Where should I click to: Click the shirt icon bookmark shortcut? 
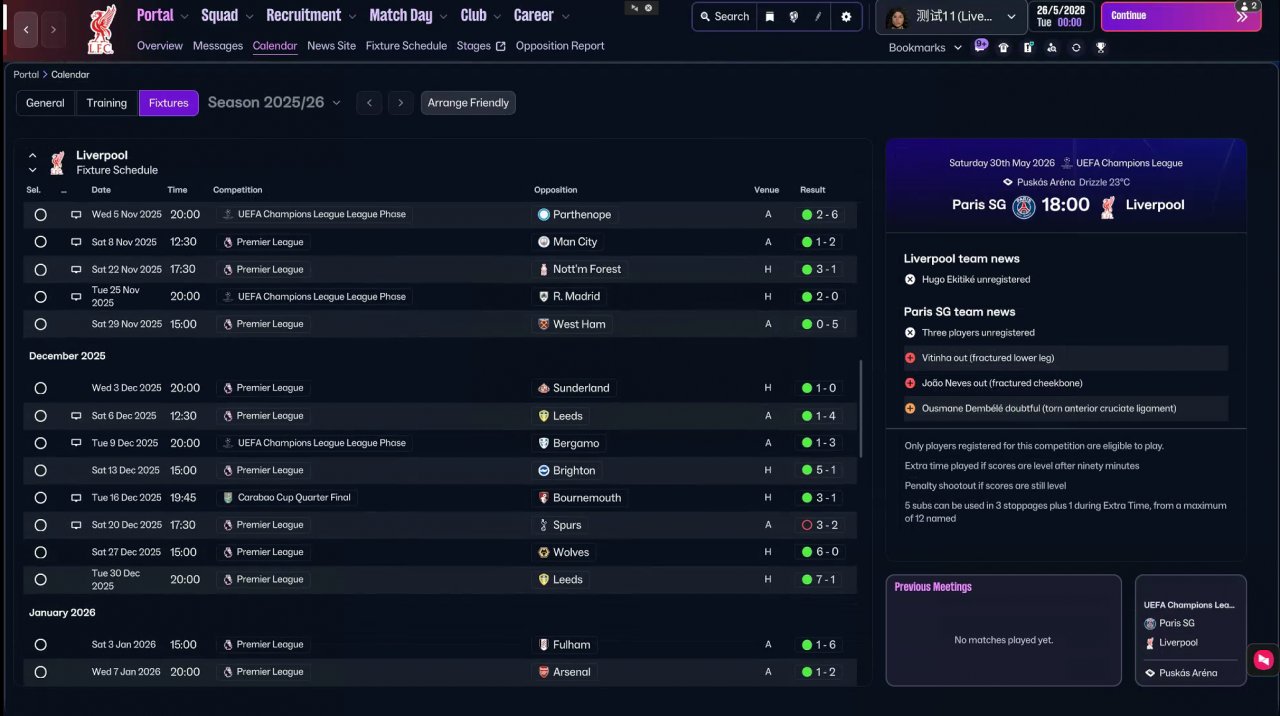[1003, 47]
